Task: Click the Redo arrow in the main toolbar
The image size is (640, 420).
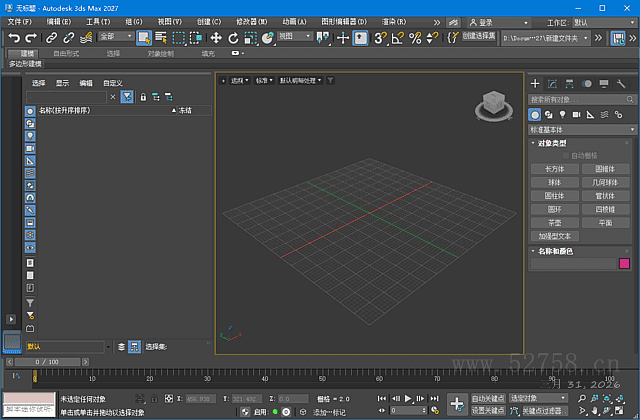Action: (31, 38)
